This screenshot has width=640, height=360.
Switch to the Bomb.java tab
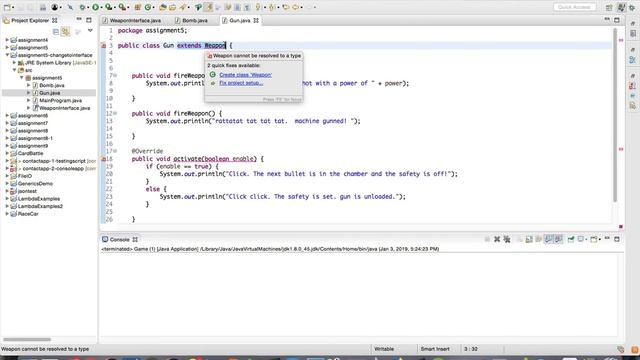tap(191, 20)
